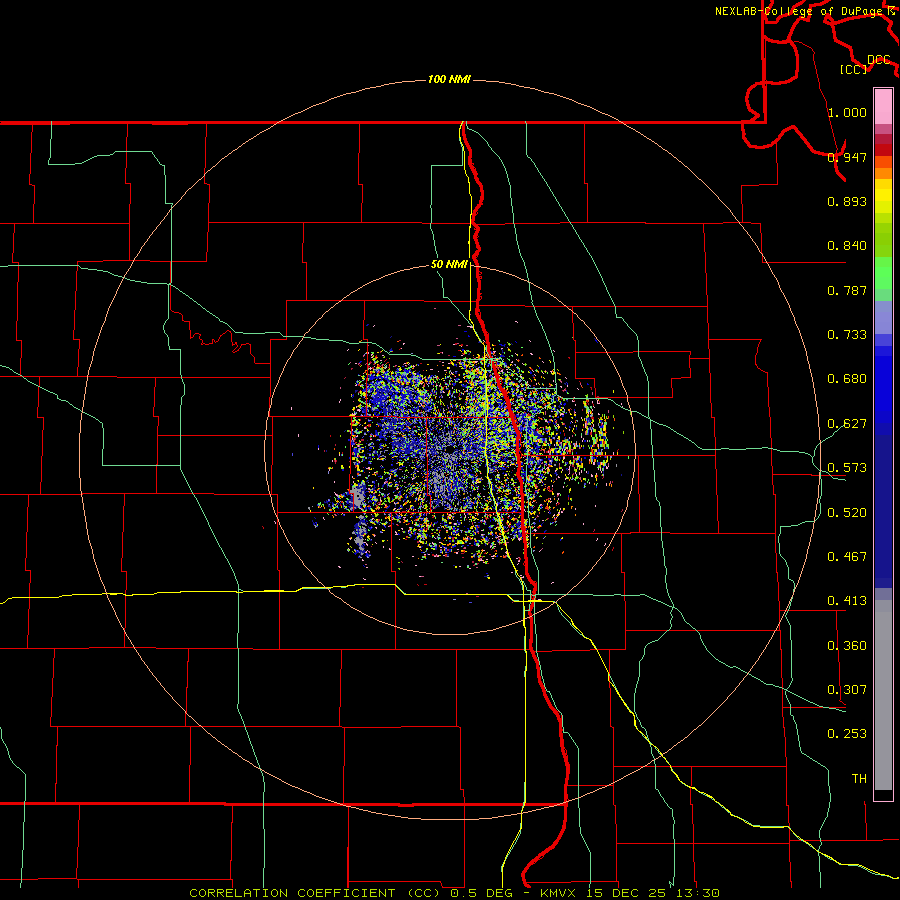Click the TH threshold label on legend
This screenshot has height=900, width=900.
pyautogui.click(x=859, y=779)
